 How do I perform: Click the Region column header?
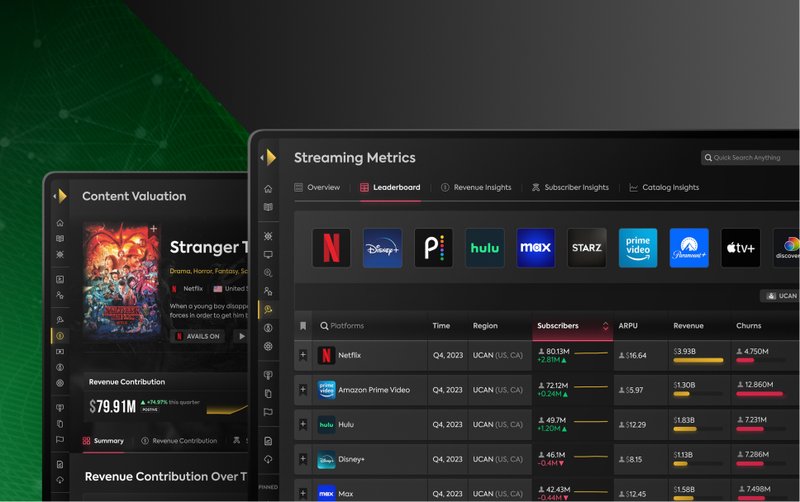(x=485, y=325)
